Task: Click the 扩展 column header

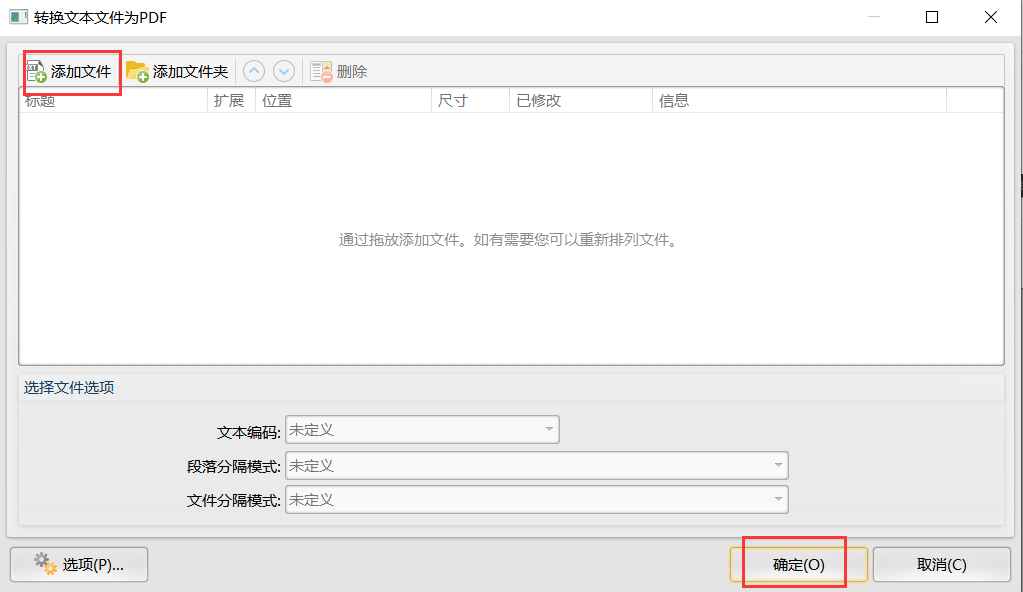Action: pyautogui.click(x=231, y=101)
